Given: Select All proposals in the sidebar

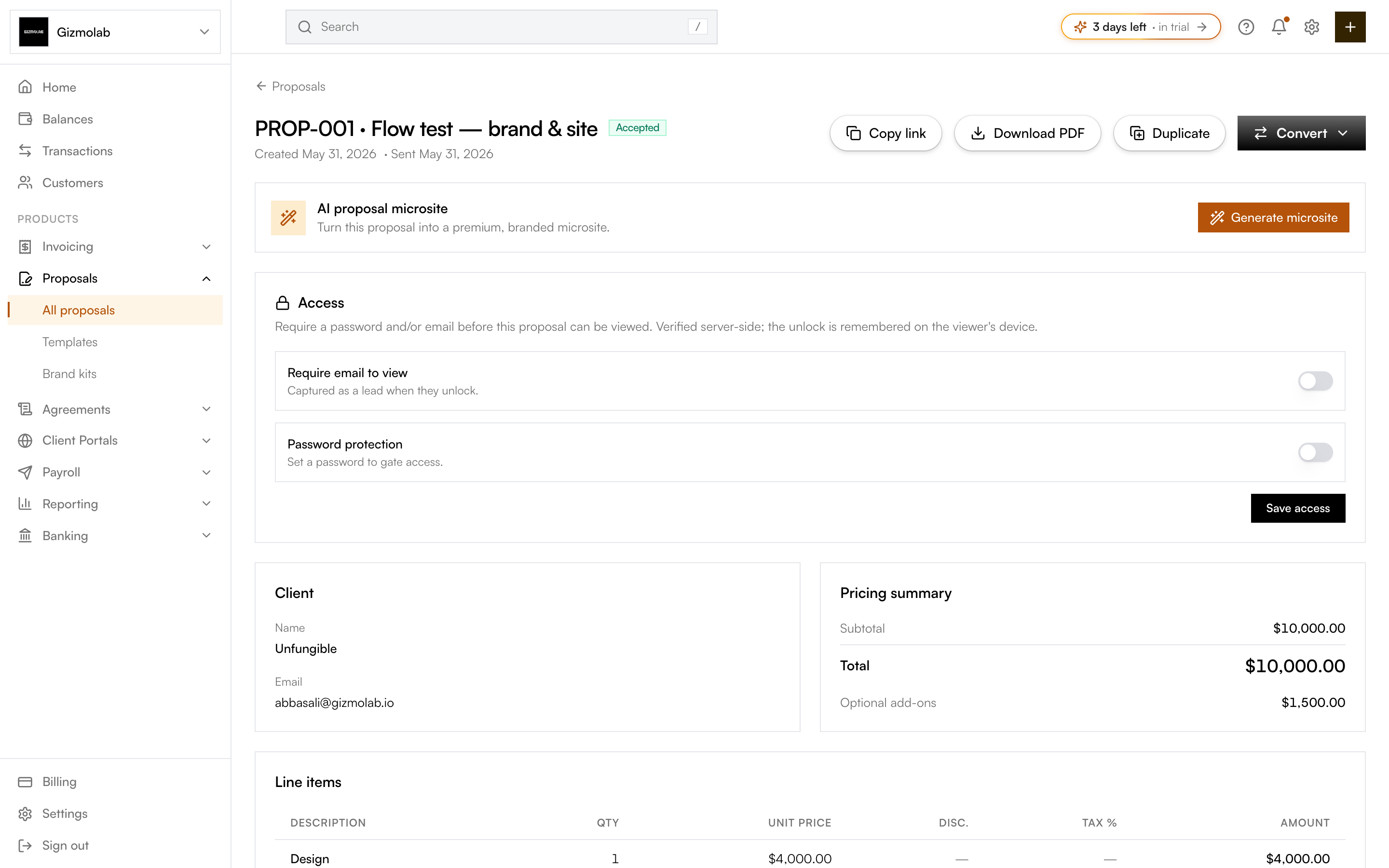Looking at the screenshot, I should point(115,310).
